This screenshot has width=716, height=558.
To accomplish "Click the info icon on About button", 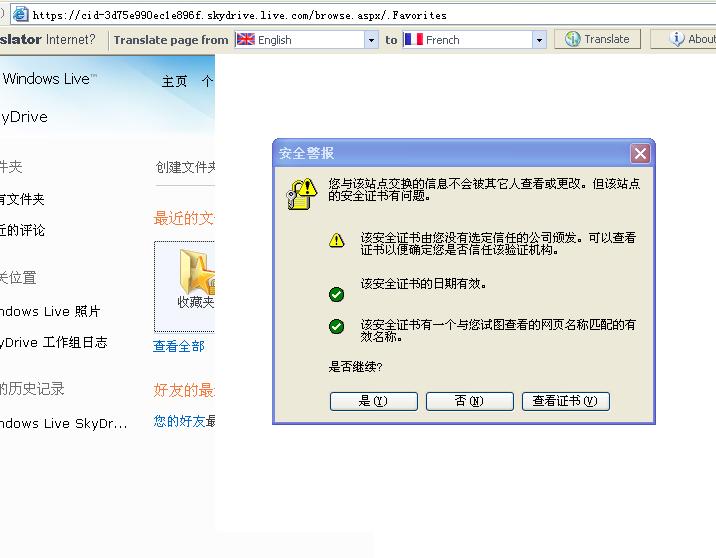I will click(677, 39).
